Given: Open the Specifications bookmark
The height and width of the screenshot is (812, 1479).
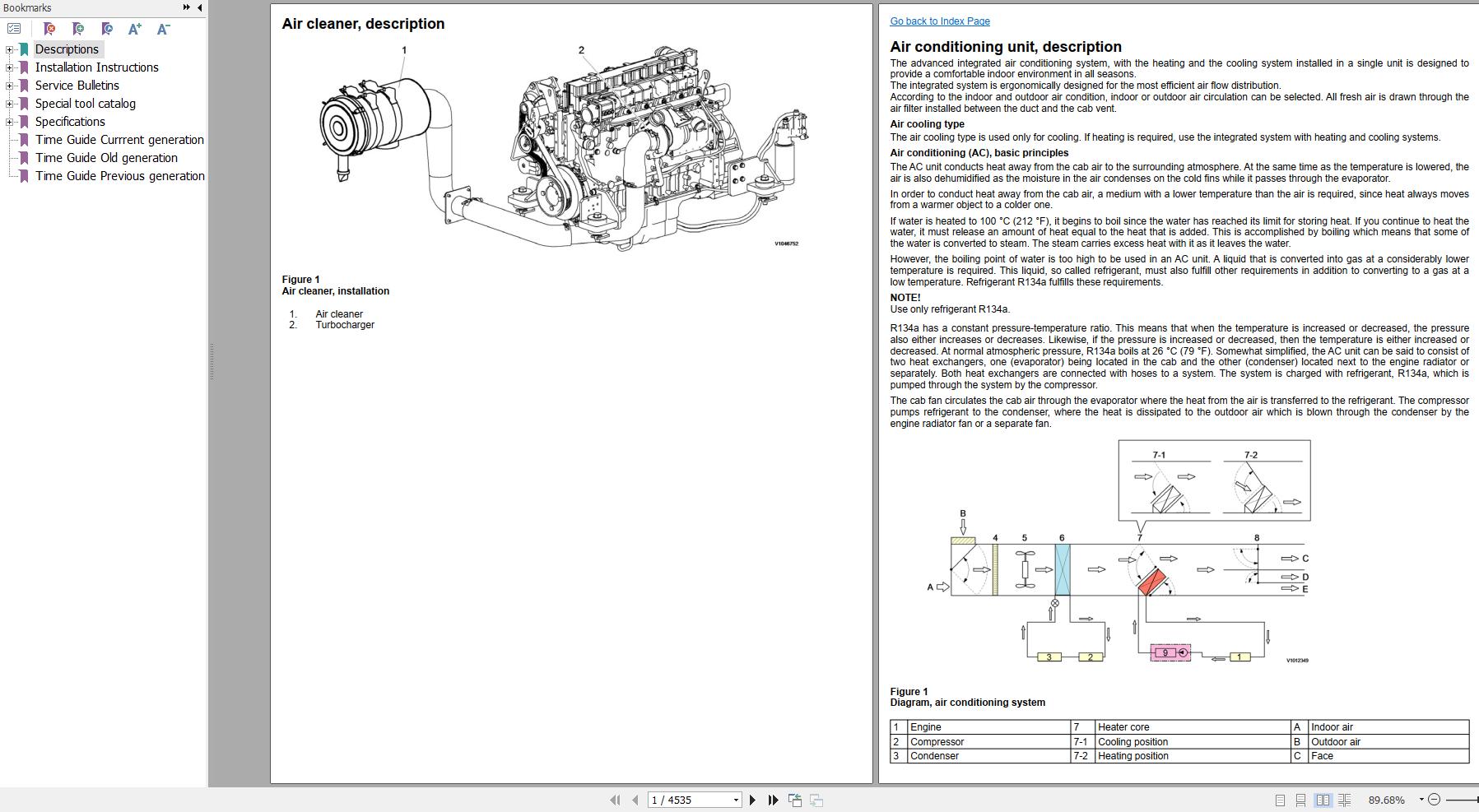Looking at the screenshot, I should (70, 122).
